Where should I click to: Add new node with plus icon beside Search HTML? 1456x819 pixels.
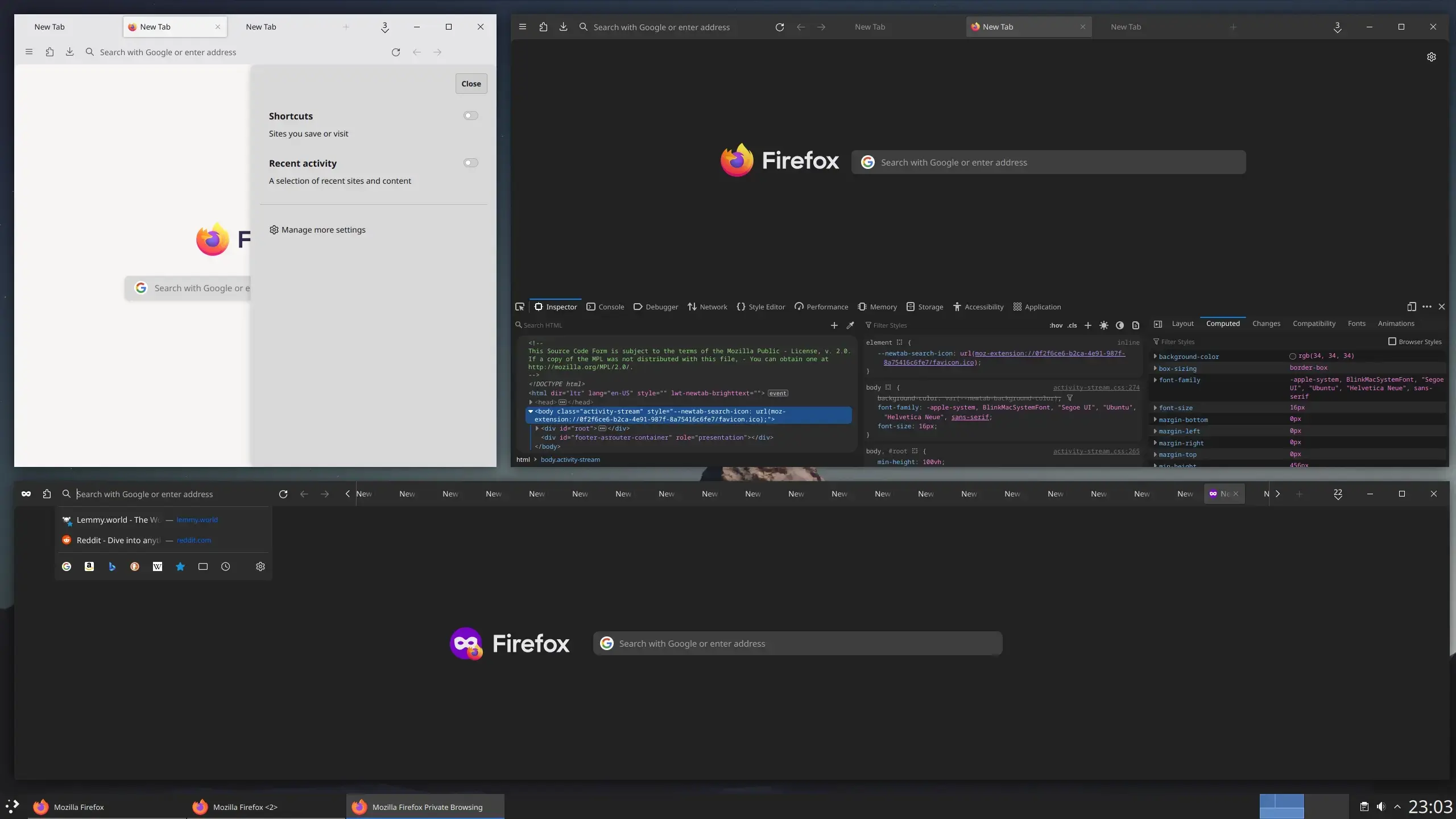pos(834,325)
